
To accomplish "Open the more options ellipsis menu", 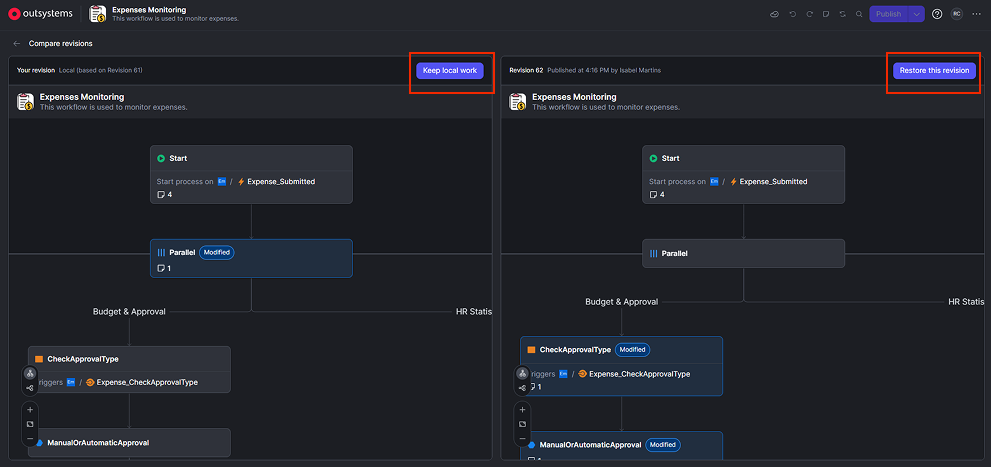I will click(977, 14).
